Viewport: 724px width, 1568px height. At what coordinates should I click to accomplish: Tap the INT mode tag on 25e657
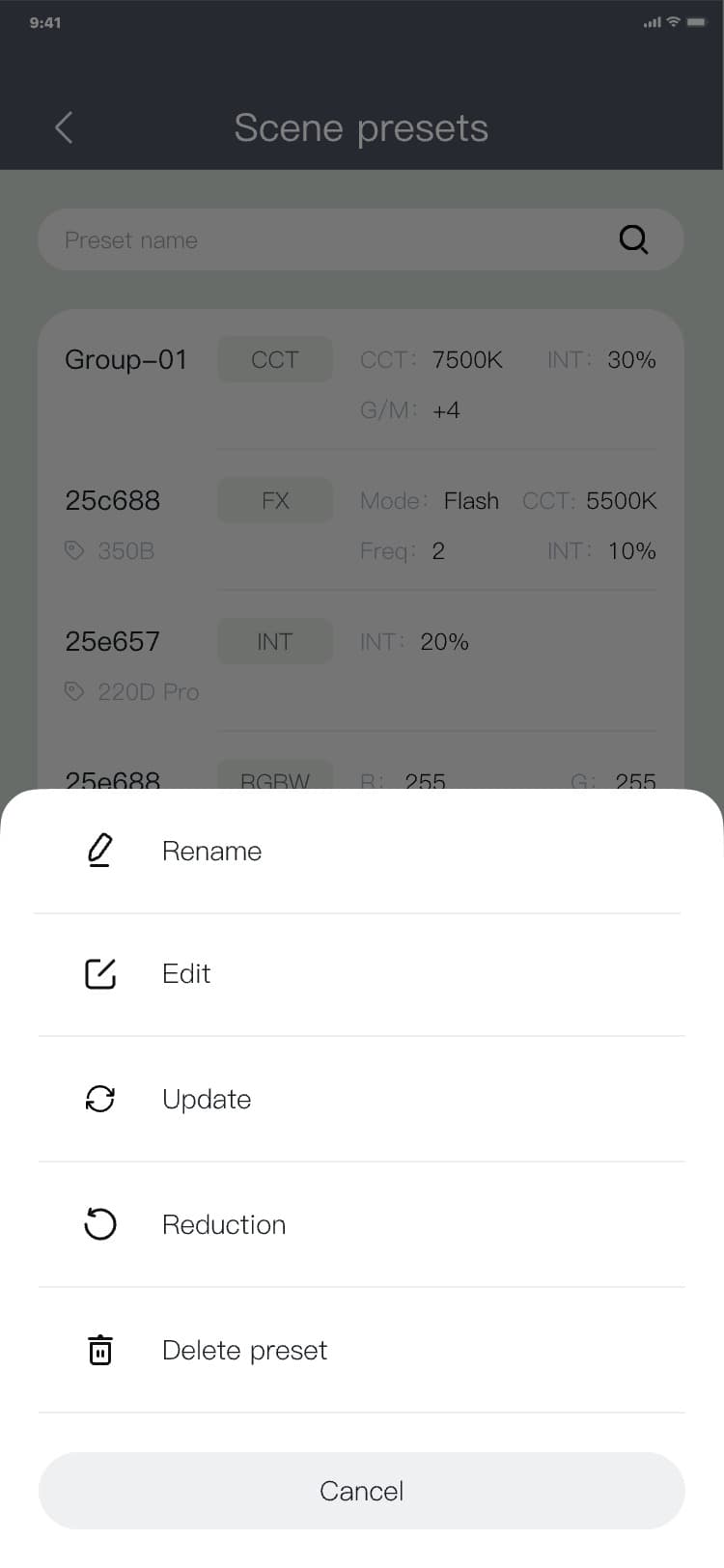click(275, 642)
